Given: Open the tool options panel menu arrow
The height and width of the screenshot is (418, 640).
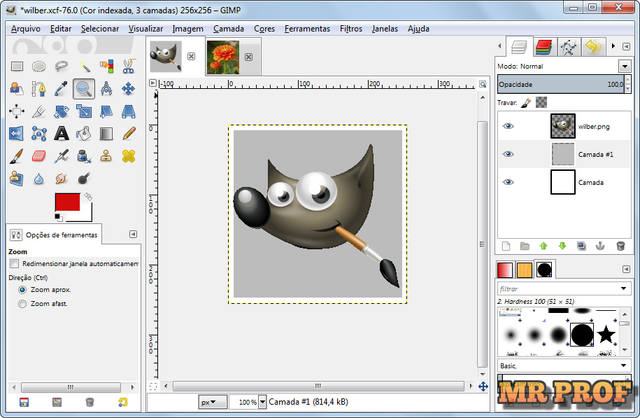Looking at the screenshot, I should (x=133, y=234).
